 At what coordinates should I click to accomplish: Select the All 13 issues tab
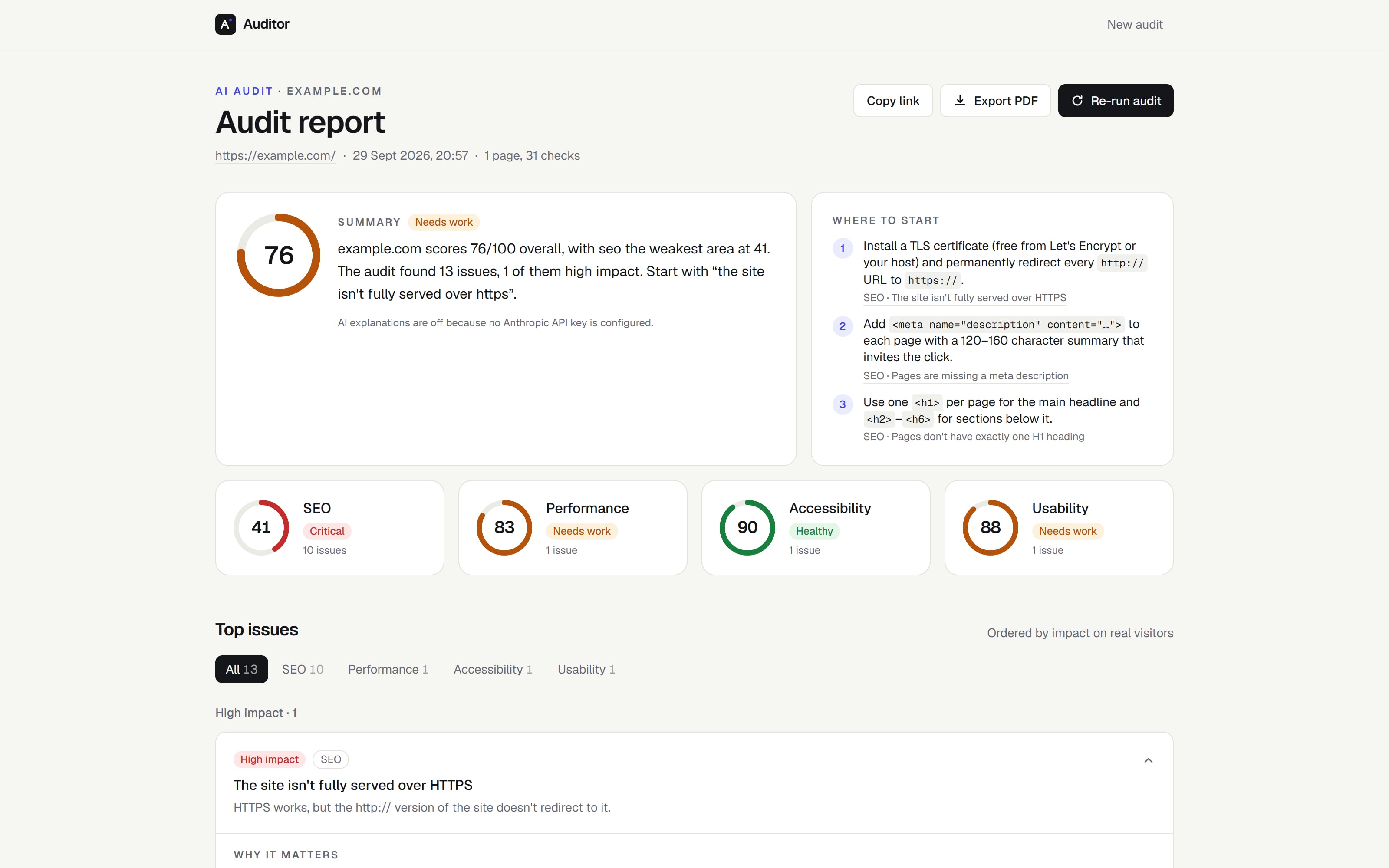click(x=241, y=669)
